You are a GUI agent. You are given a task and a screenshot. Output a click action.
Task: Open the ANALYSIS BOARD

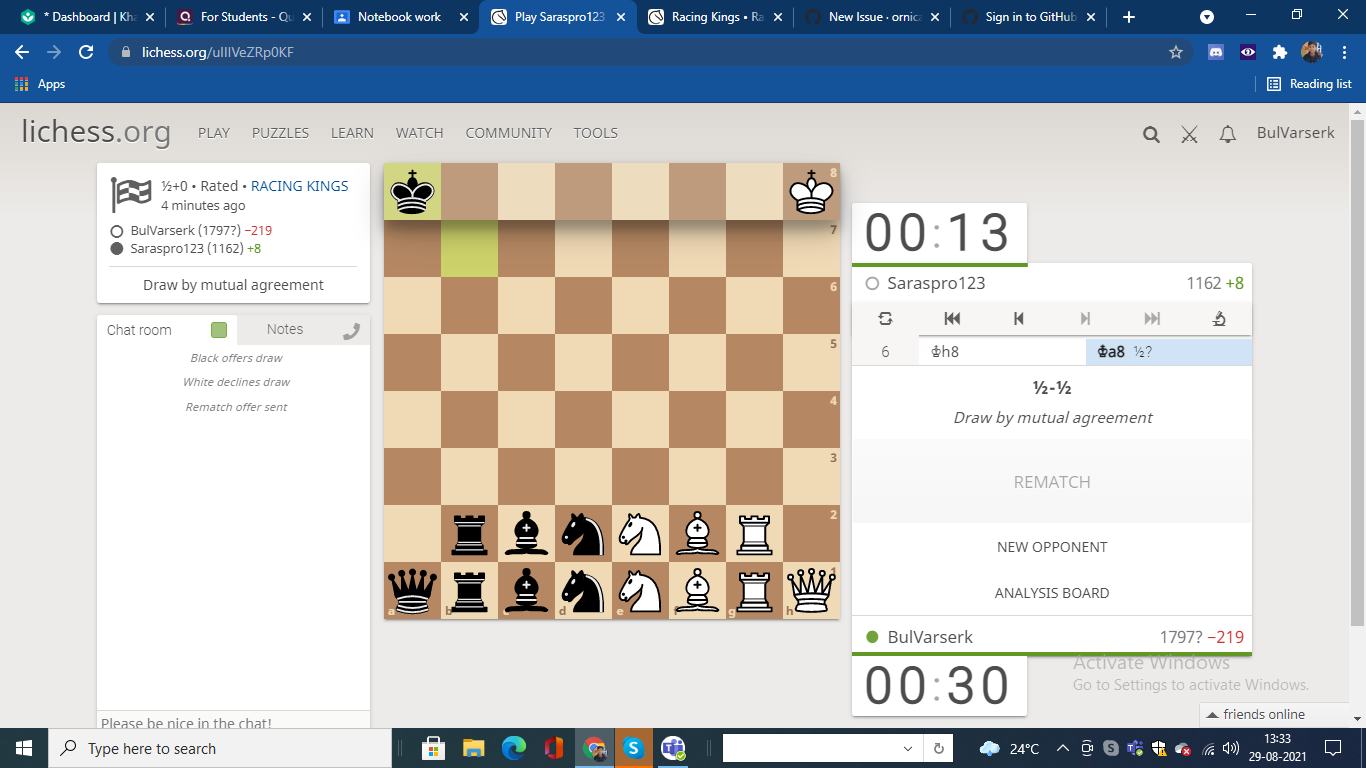[x=1052, y=593]
